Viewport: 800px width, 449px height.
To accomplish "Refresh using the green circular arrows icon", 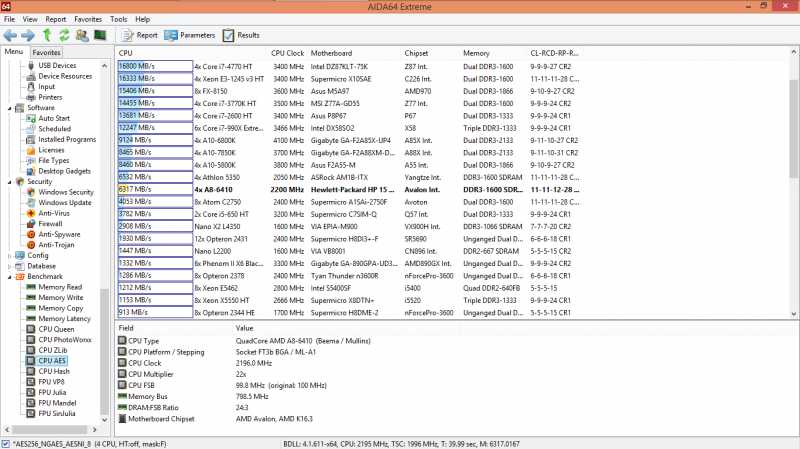I will click(x=64, y=35).
